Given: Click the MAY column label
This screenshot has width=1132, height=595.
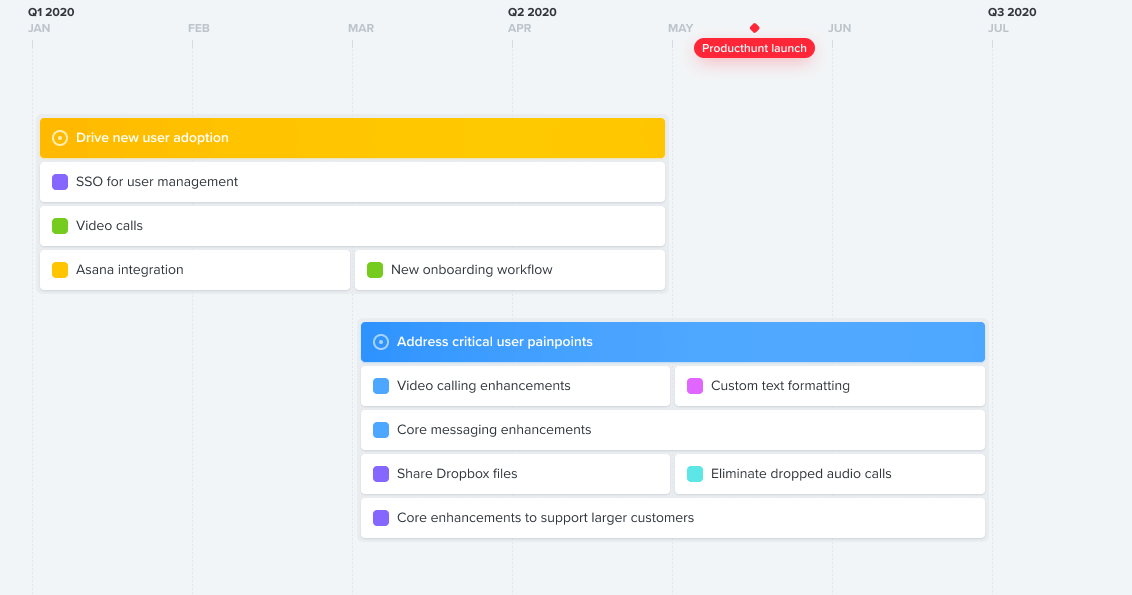Looking at the screenshot, I should tap(679, 28).
